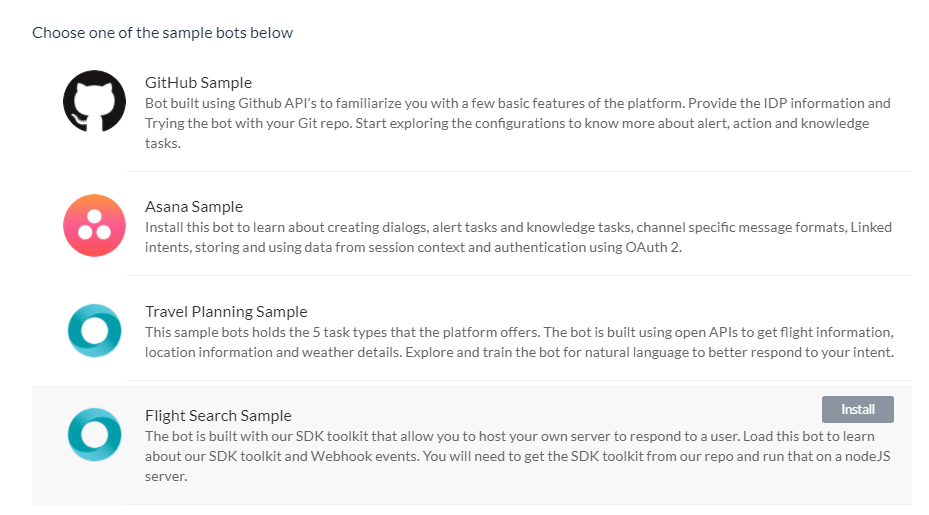This screenshot has height=515, width=929.
Task: Select the highlighted Flight Search Sample row
Action: (x=472, y=445)
